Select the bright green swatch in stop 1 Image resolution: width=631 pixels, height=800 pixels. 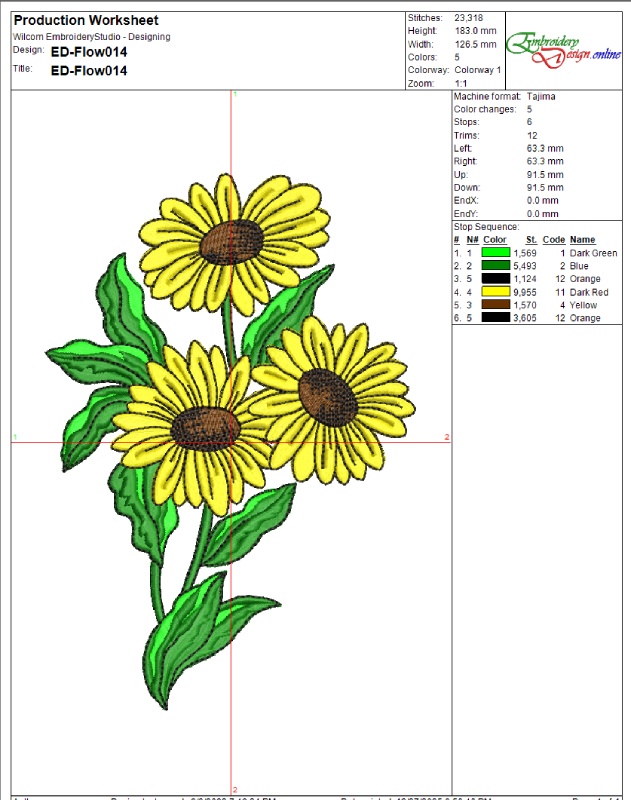point(496,254)
